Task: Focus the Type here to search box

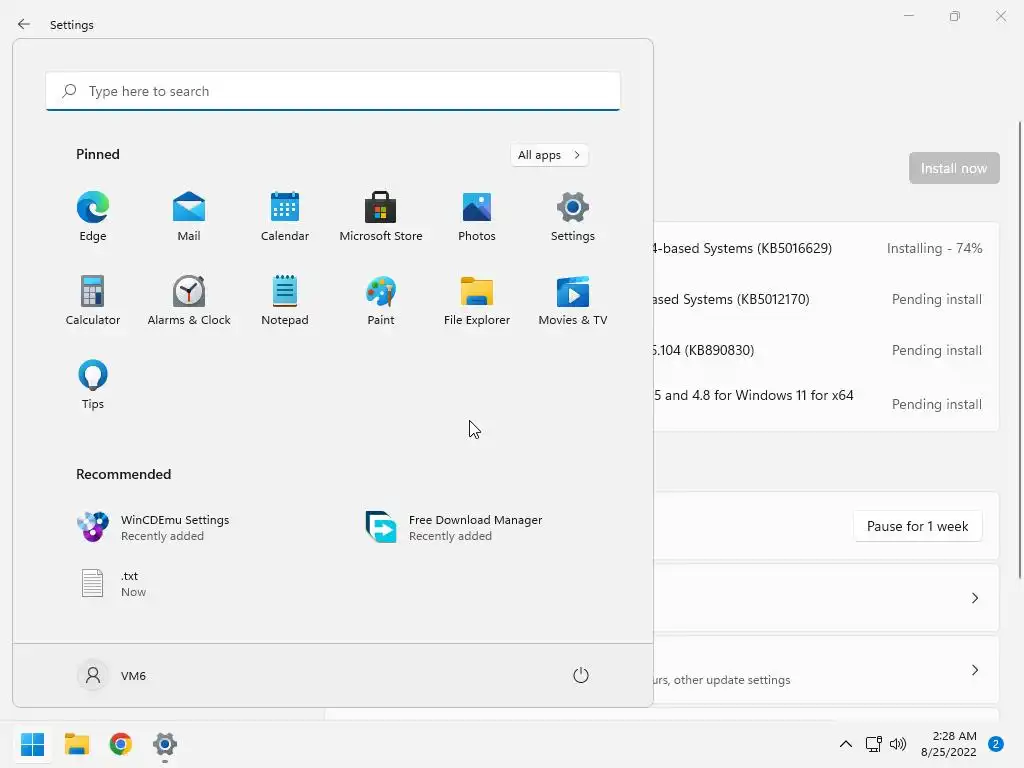Action: pos(333,91)
